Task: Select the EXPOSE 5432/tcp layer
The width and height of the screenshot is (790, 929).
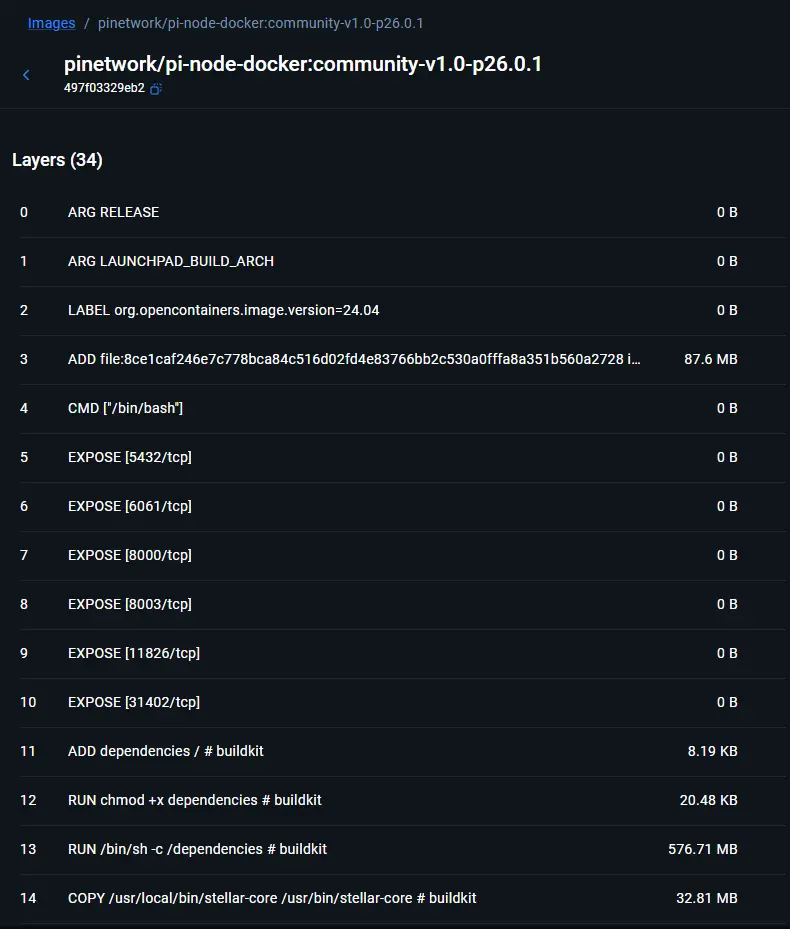Action: click(403, 457)
